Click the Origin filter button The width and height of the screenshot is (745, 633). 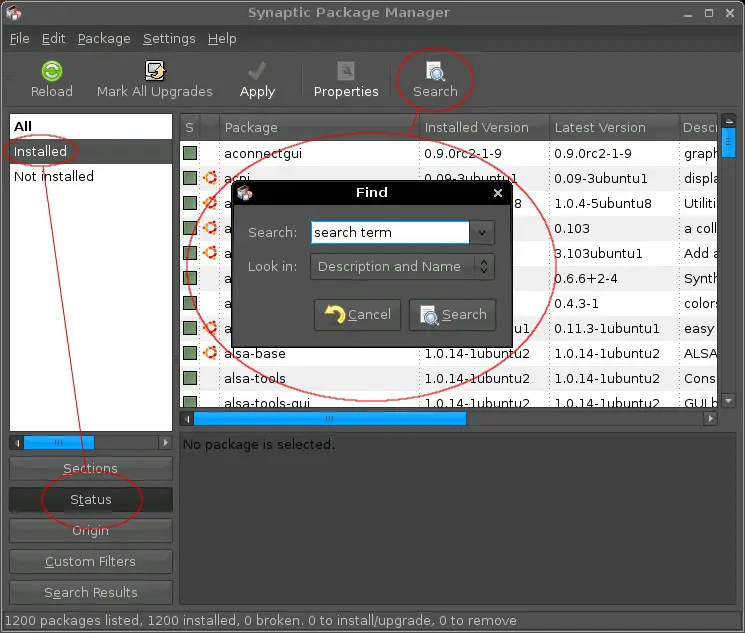pyautogui.click(x=91, y=530)
